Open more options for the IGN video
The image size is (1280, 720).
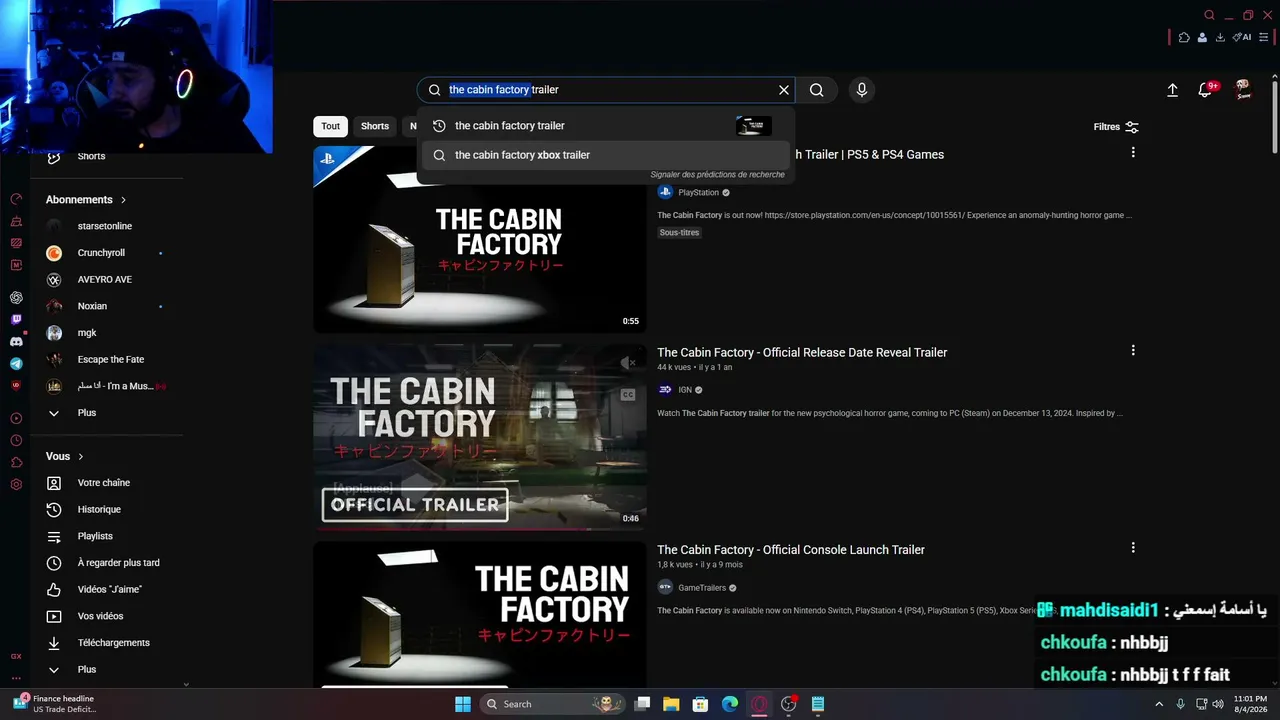[x=1133, y=351]
